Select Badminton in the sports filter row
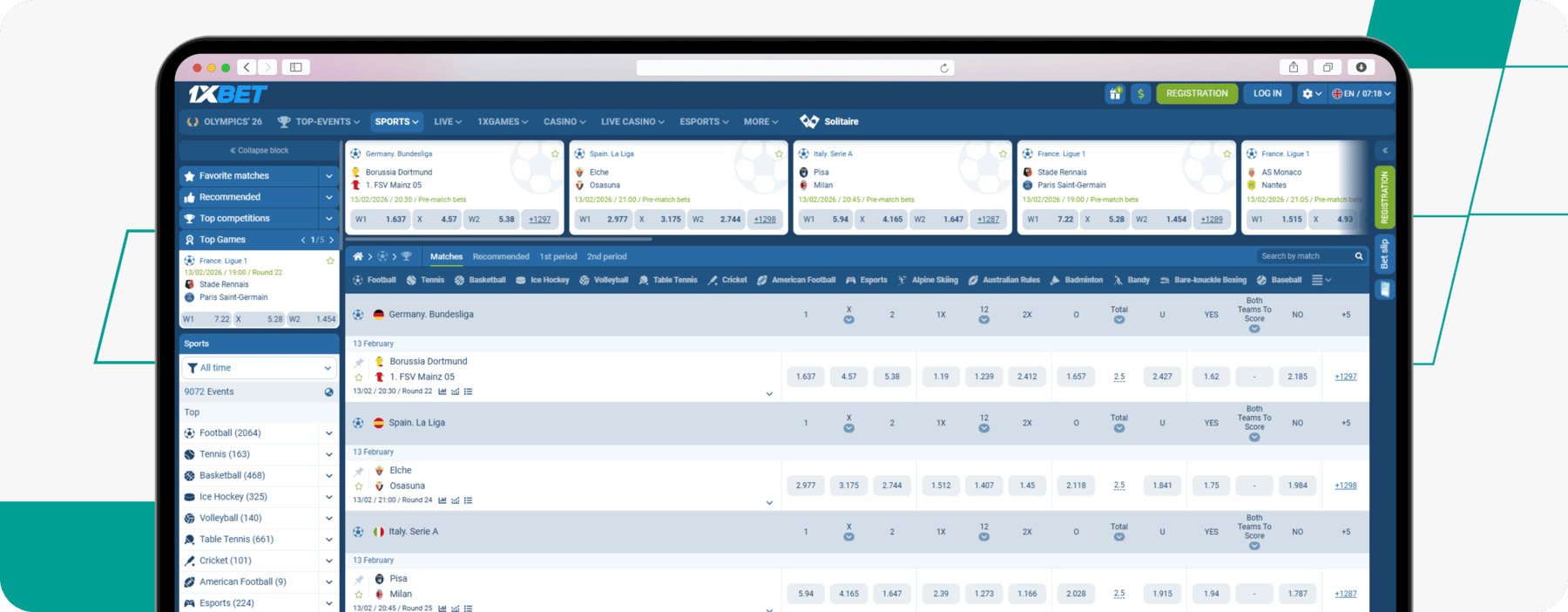 tap(1077, 280)
